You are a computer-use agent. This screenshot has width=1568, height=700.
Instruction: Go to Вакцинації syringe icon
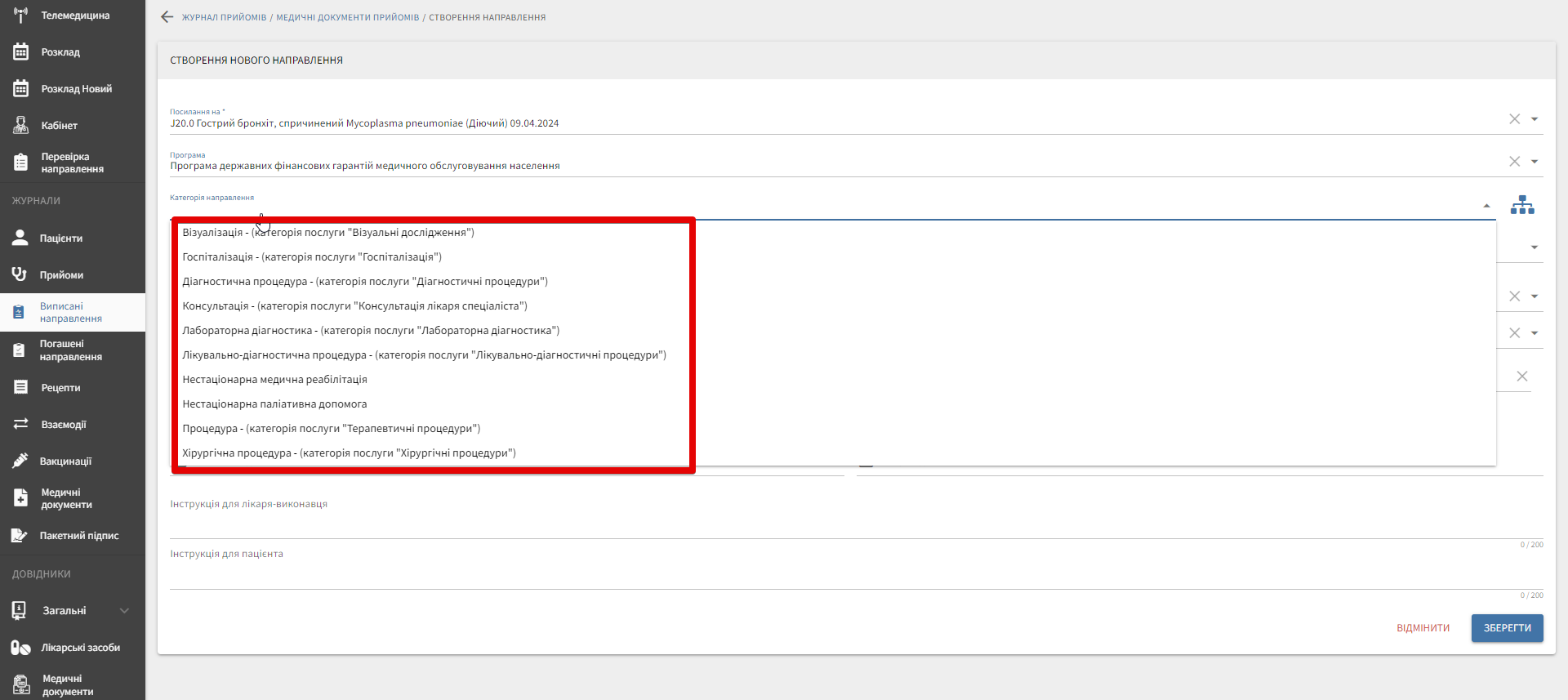[20, 461]
